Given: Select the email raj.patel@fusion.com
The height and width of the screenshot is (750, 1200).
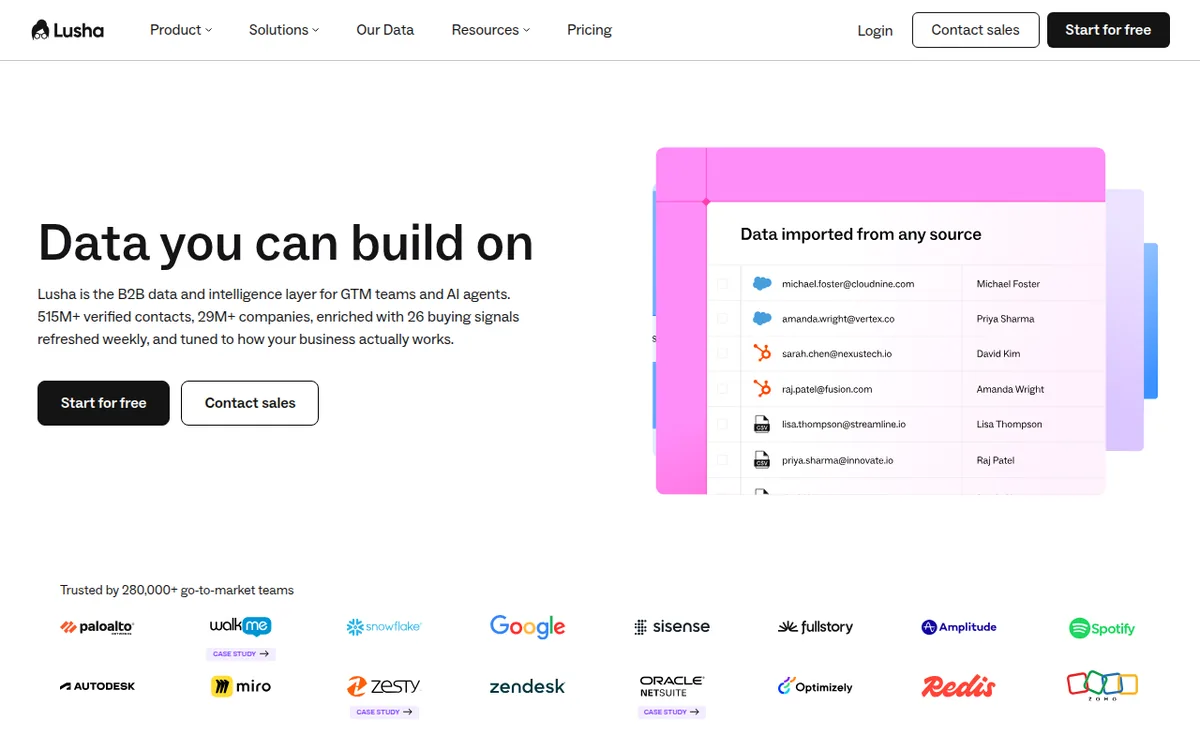Looking at the screenshot, I should click(x=827, y=389).
